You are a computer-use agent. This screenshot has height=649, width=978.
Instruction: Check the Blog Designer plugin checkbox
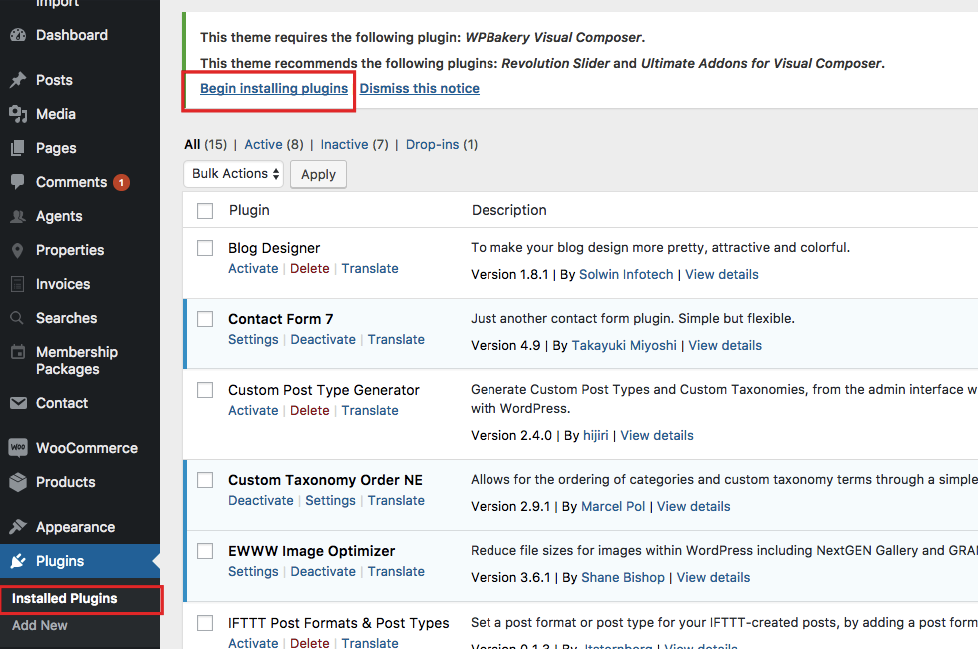click(x=205, y=248)
